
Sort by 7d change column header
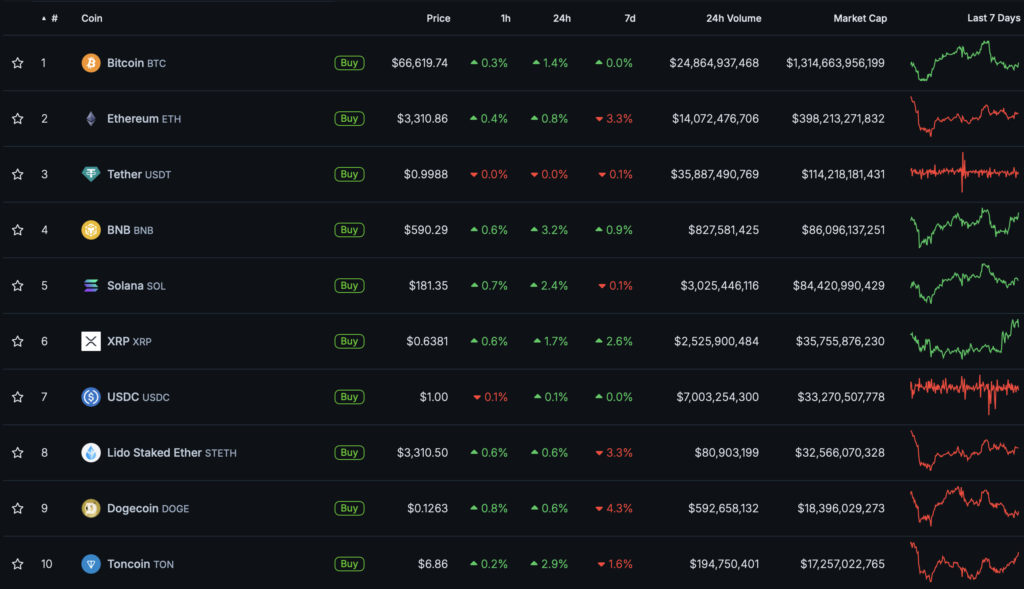click(629, 18)
